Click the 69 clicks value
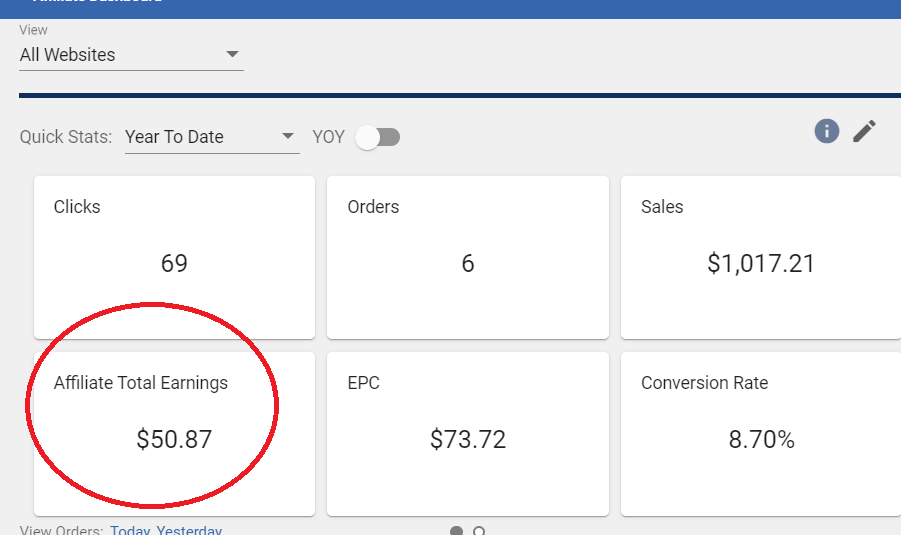 174,264
